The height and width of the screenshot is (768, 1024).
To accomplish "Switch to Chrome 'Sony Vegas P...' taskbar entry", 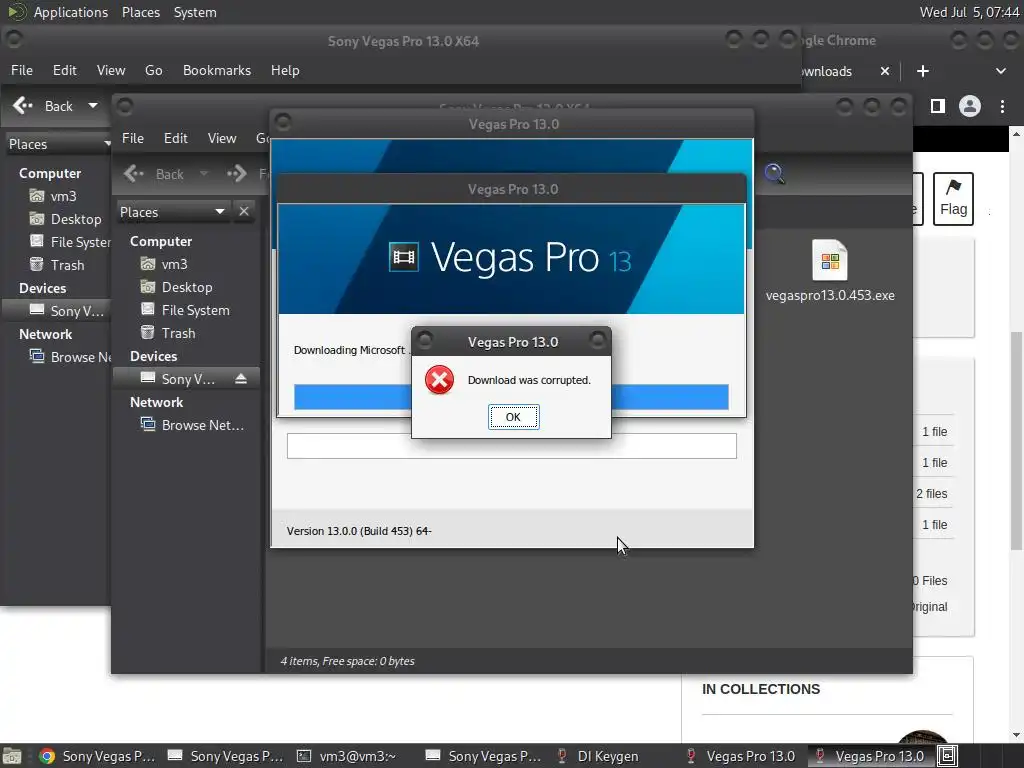I will coord(97,756).
